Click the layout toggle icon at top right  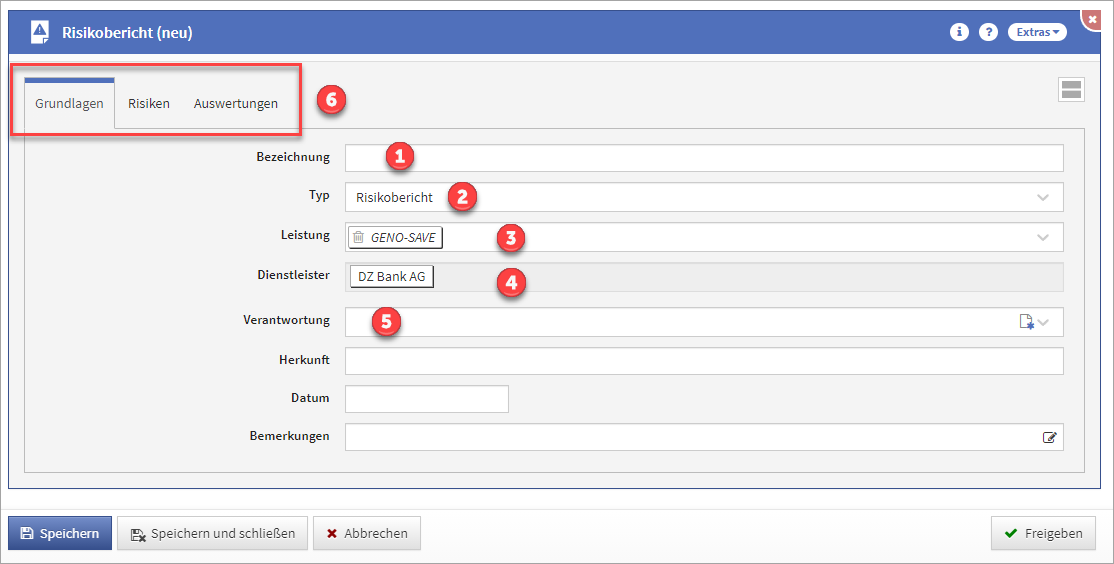(x=1071, y=90)
